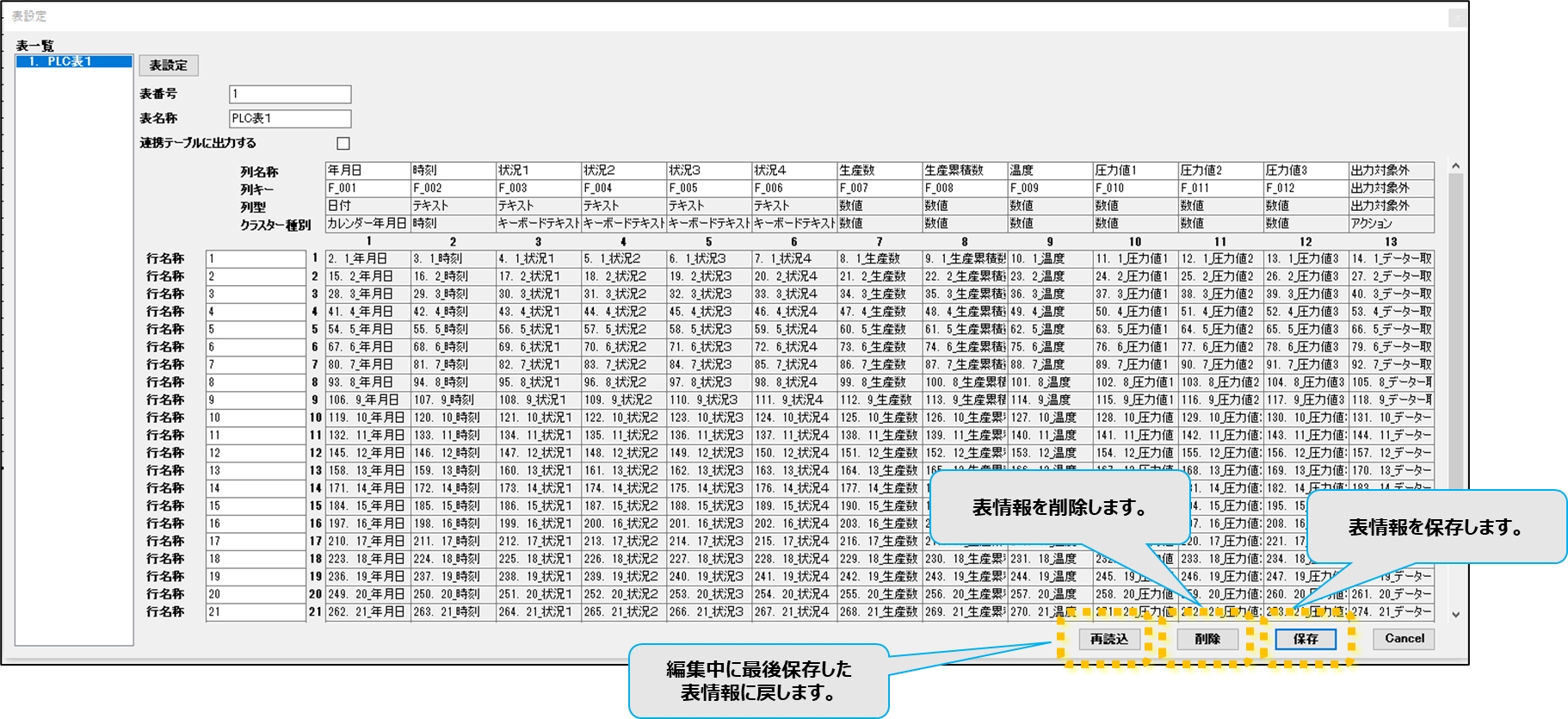Click the 日付 column type cell
This screenshot has width=1568, height=719.
tap(367, 206)
